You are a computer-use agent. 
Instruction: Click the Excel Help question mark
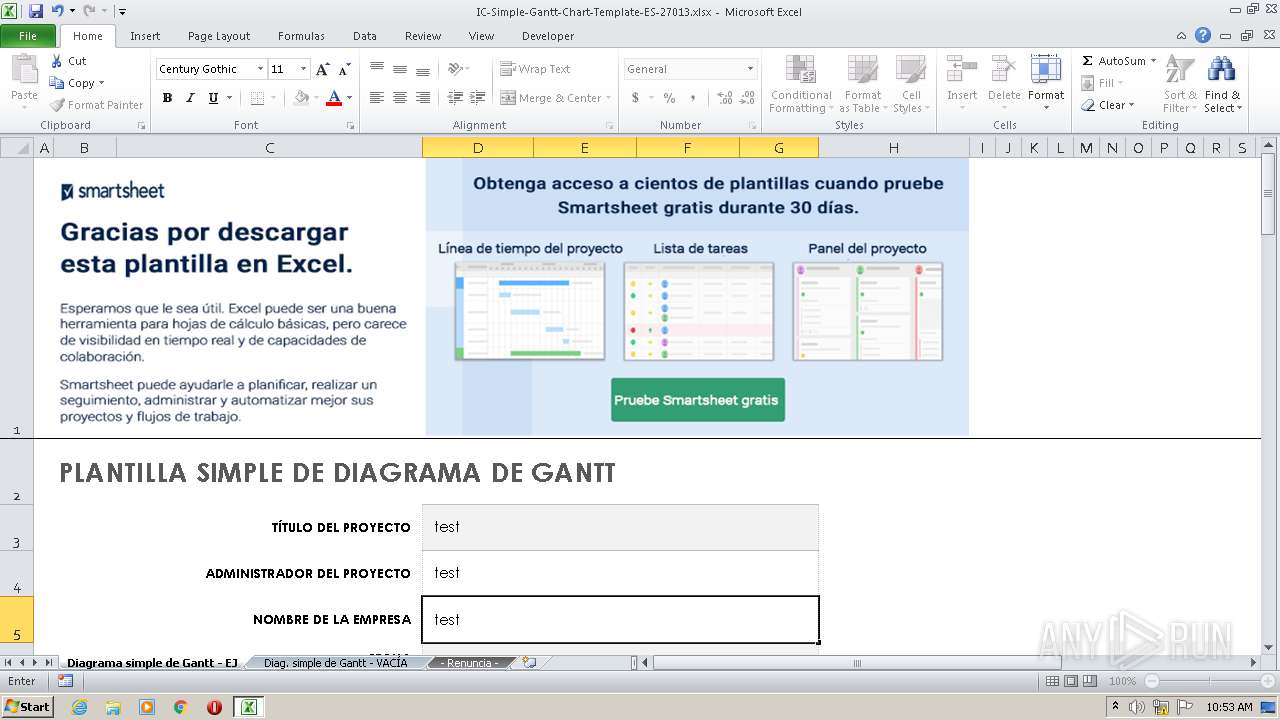[x=1203, y=35]
